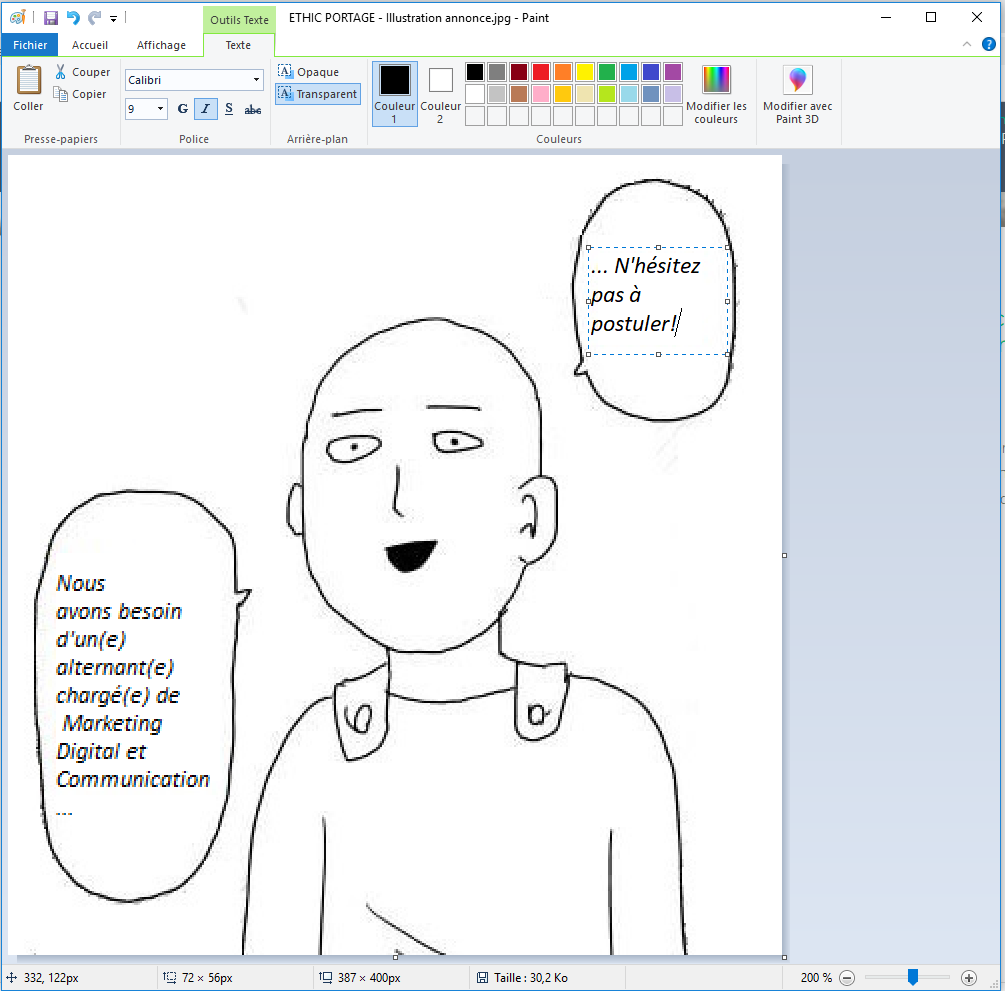This screenshot has height=991, width=1005.
Task: Select Couleur 2 background color
Action: (x=440, y=94)
